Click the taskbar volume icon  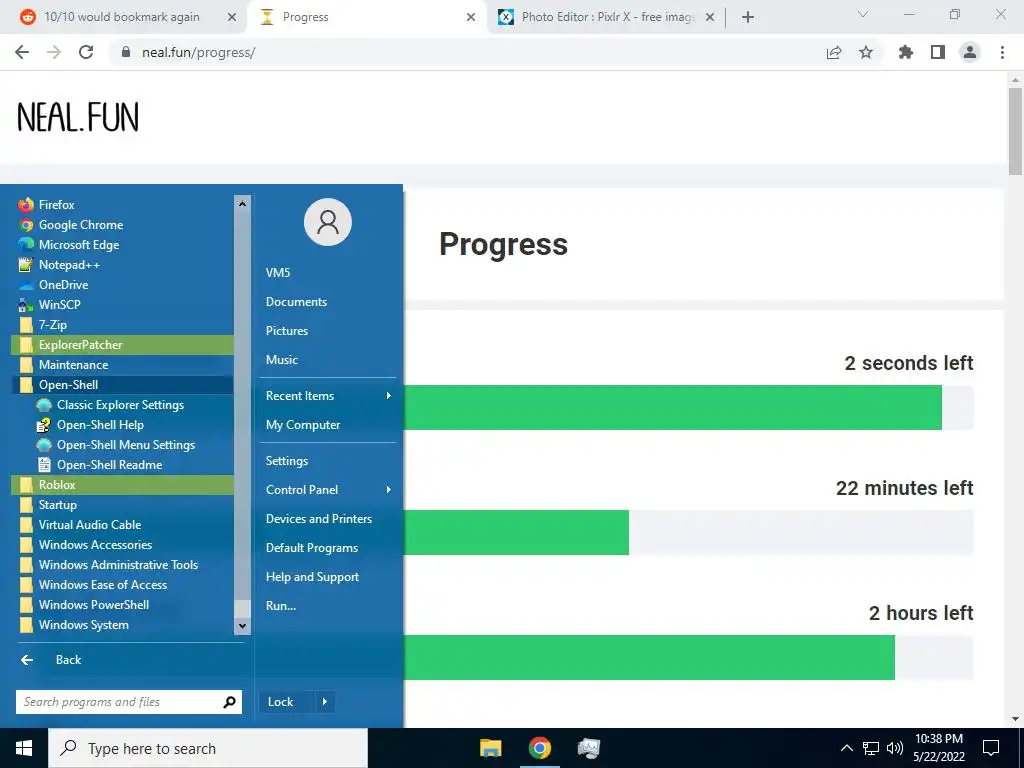point(895,748)
